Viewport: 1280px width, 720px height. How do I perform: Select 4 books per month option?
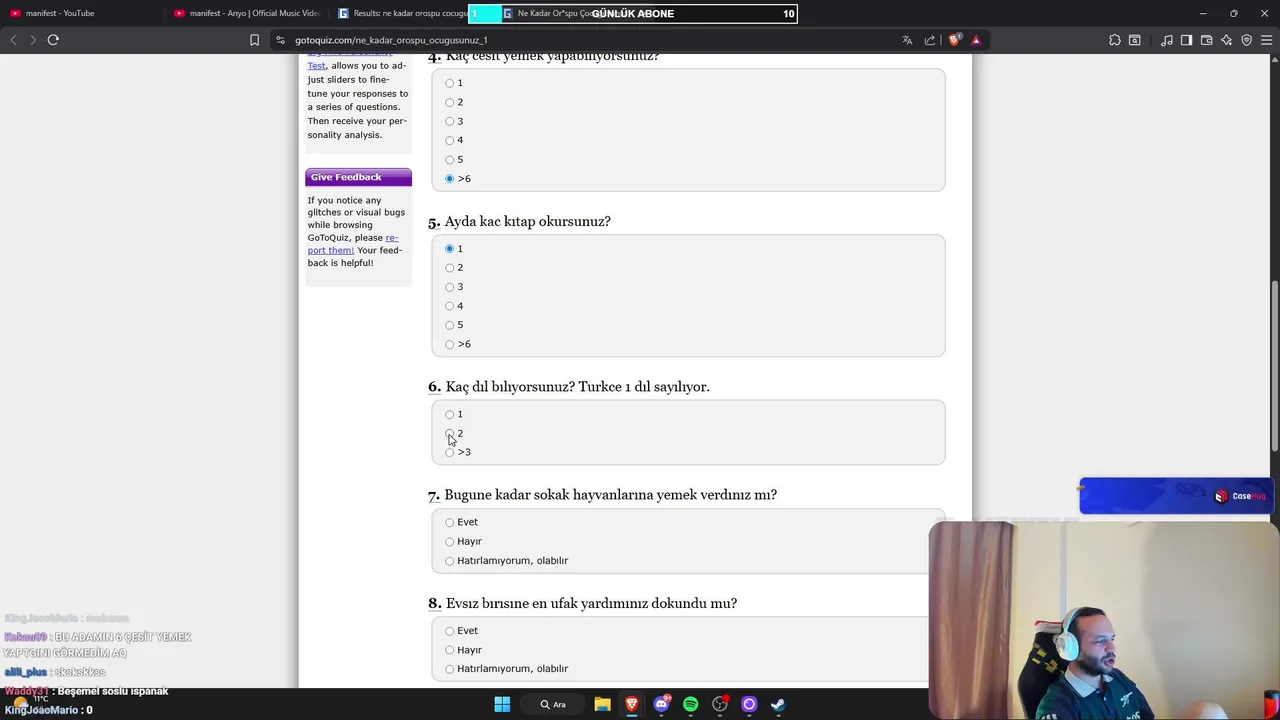[450, 306]
